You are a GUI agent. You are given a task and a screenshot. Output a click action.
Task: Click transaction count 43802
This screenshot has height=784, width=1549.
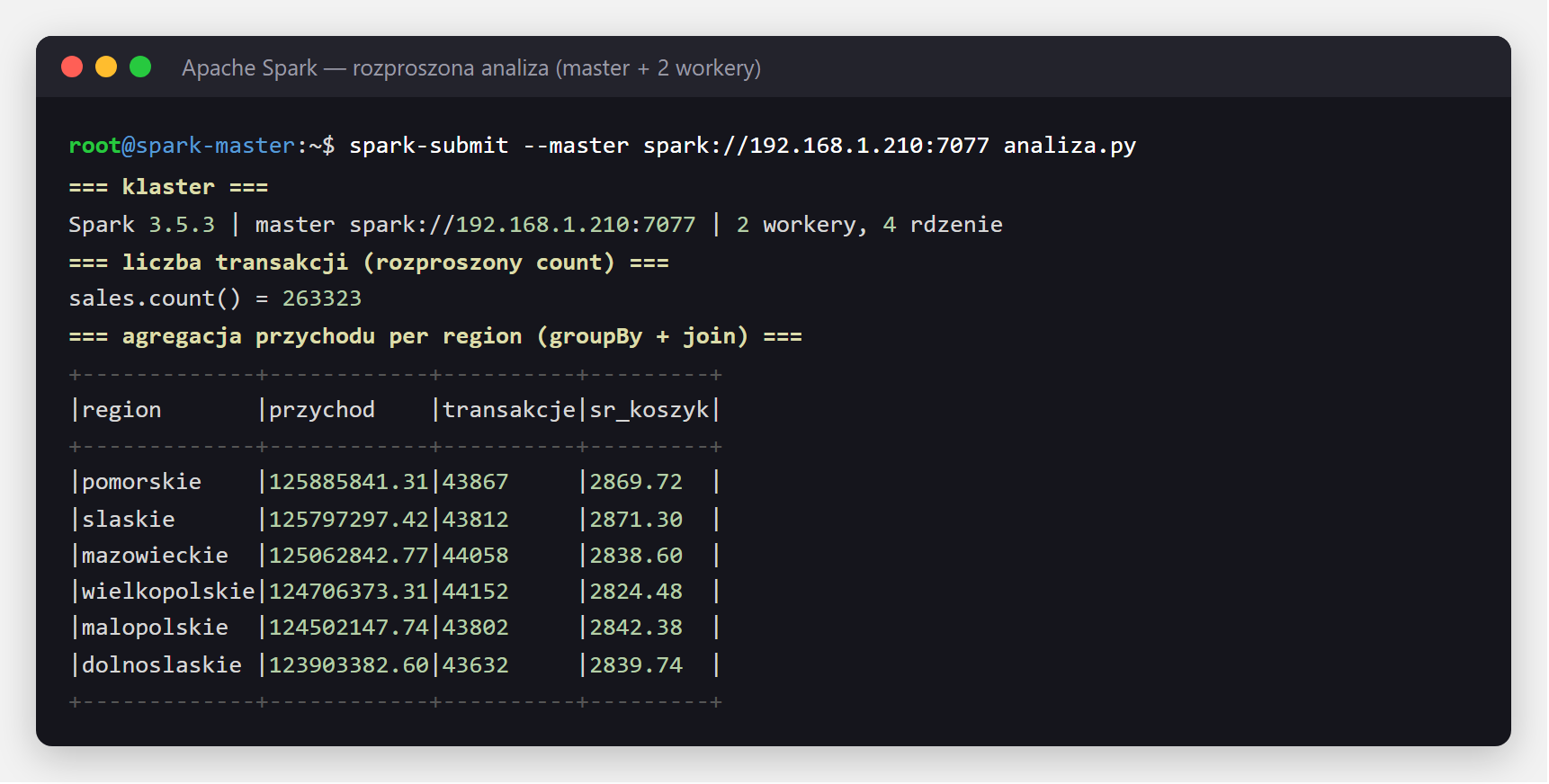tap(476, 628)
